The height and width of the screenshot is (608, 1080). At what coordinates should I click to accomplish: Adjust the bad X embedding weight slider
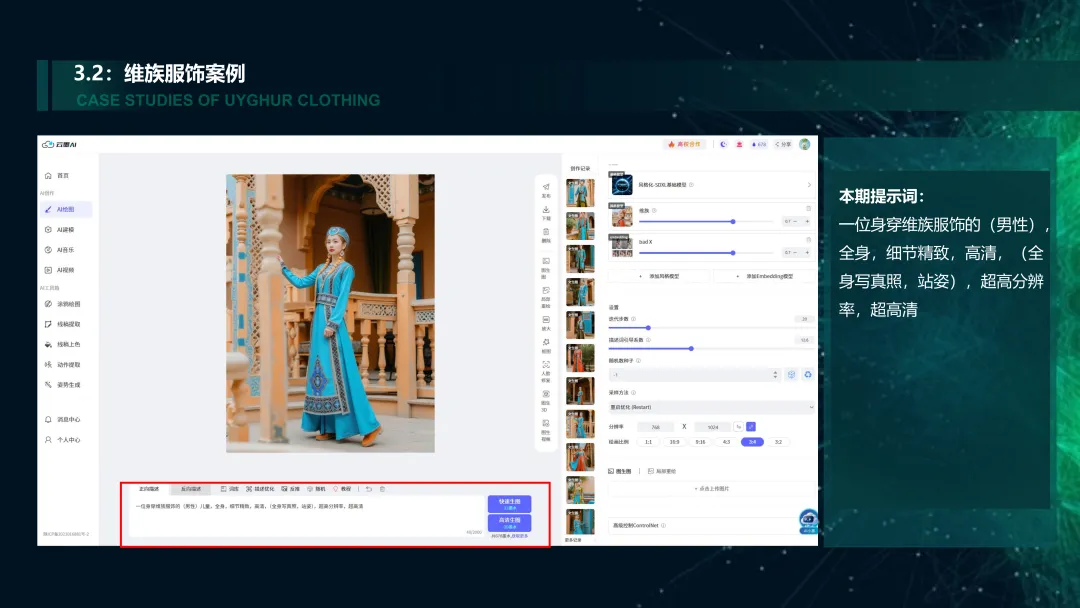706,253
